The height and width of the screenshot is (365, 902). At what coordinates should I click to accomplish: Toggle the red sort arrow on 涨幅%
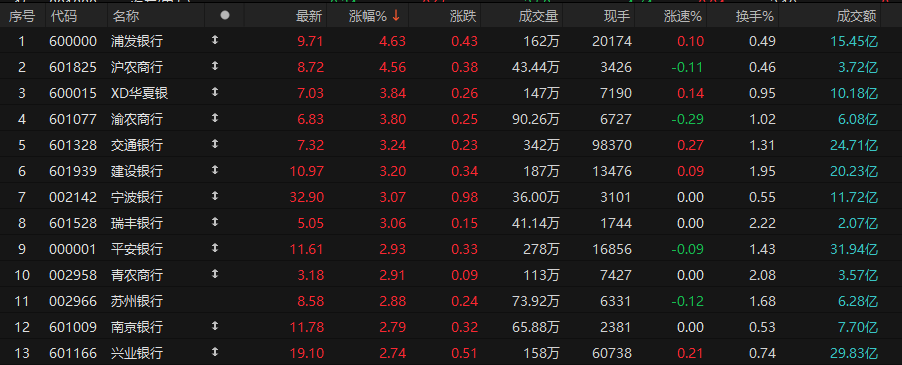point(396,16)
